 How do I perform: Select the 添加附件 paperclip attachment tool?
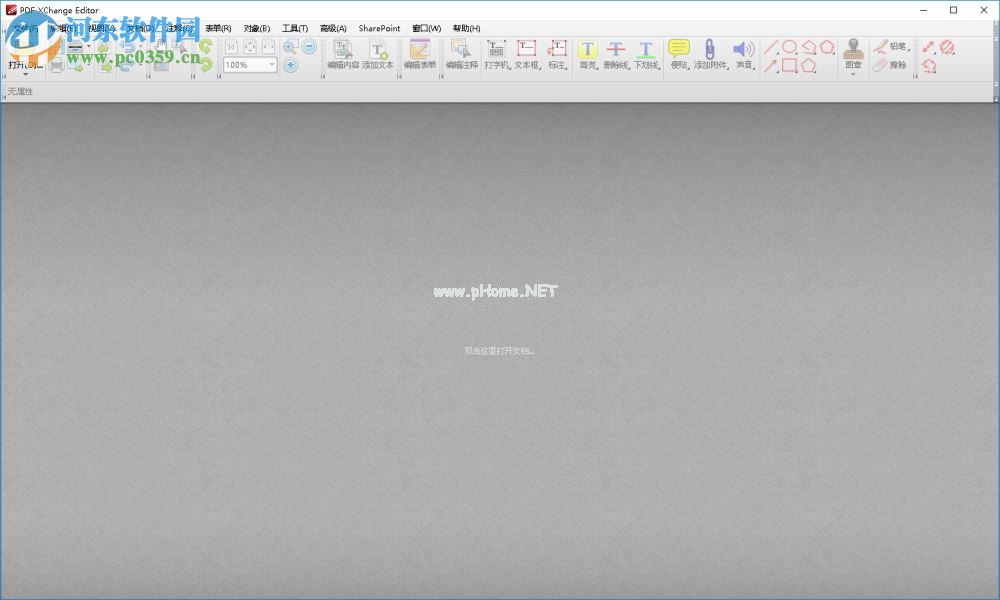pyautogui.click(x=710, y=55)
